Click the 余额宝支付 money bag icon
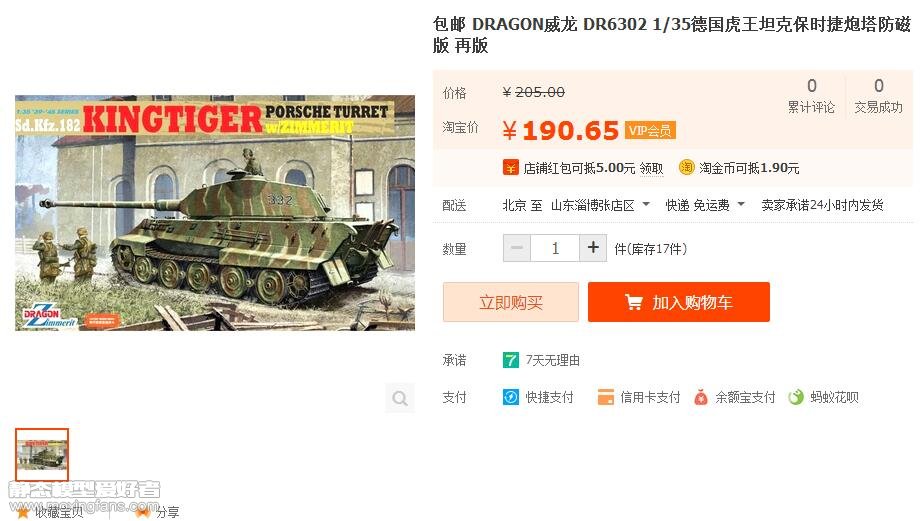922x521 pixels. point(700,398)
